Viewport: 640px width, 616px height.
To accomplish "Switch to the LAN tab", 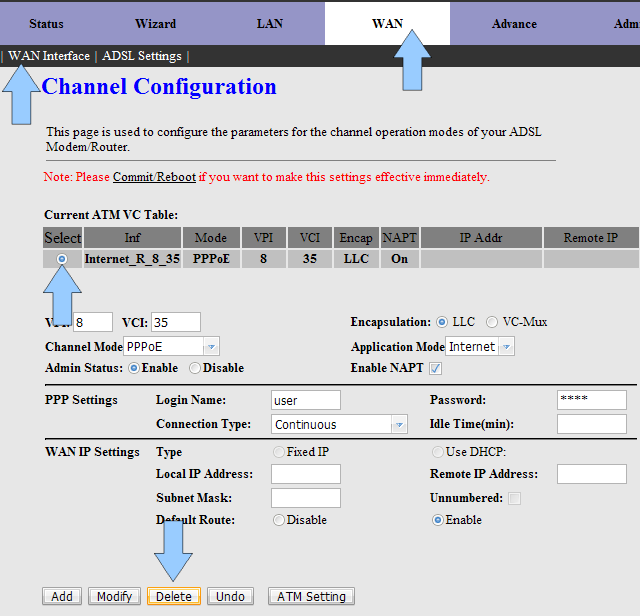I will click(270, 24).
